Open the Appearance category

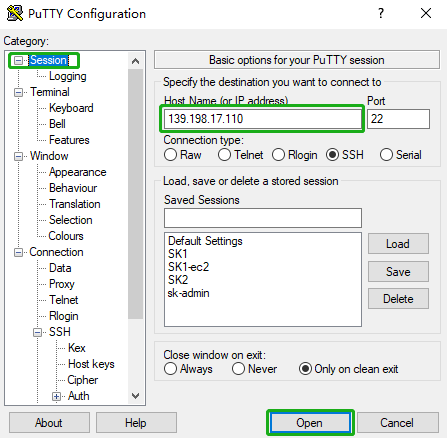point(78,172)
